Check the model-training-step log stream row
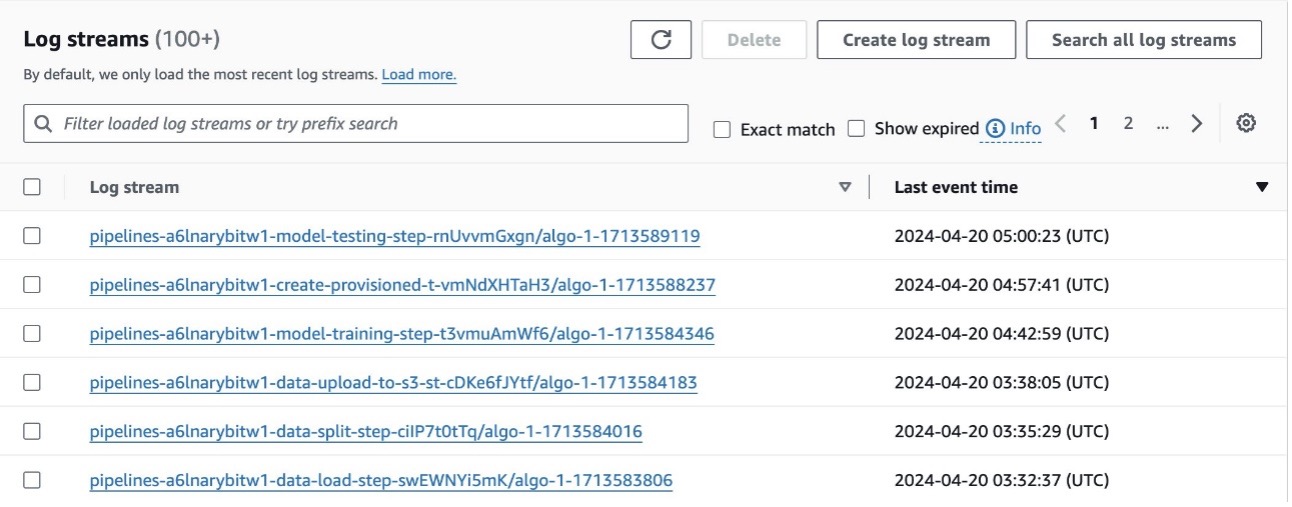The image size is (1292, 507). tap(32, 333)
